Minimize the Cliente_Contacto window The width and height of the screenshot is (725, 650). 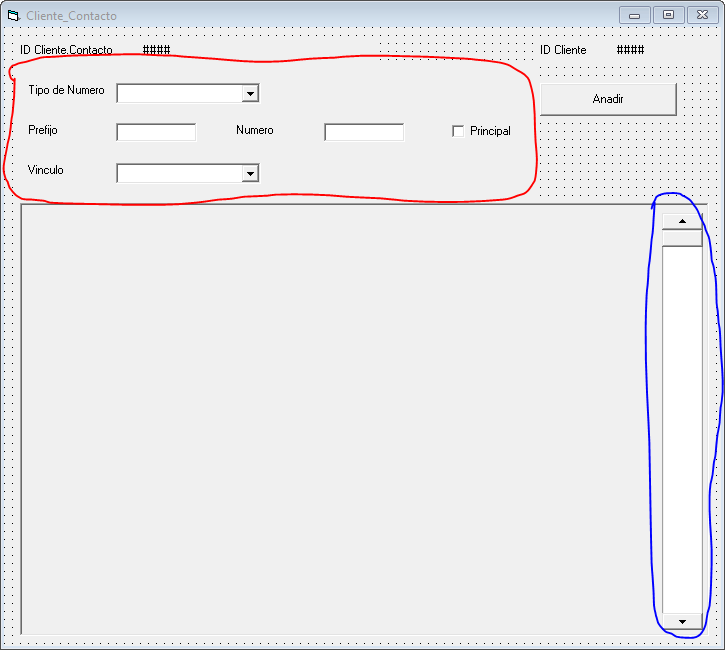635,15
